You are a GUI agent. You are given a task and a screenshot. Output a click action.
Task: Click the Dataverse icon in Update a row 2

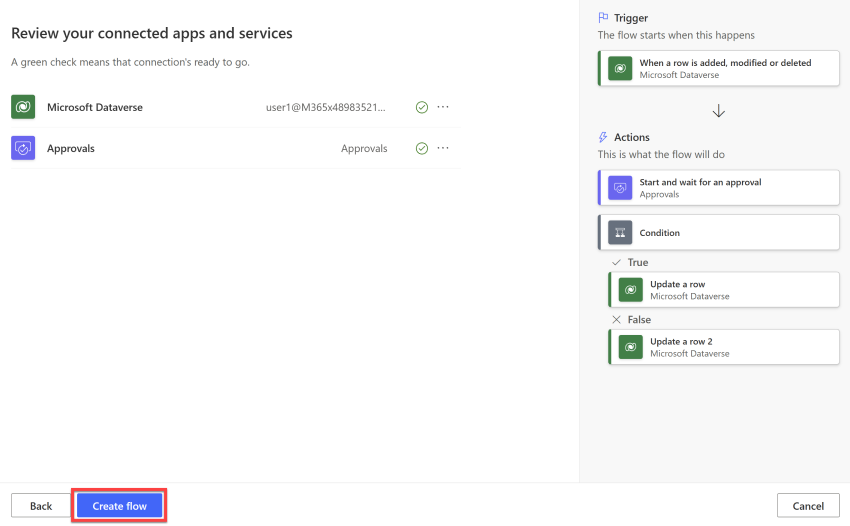[631, 347]
